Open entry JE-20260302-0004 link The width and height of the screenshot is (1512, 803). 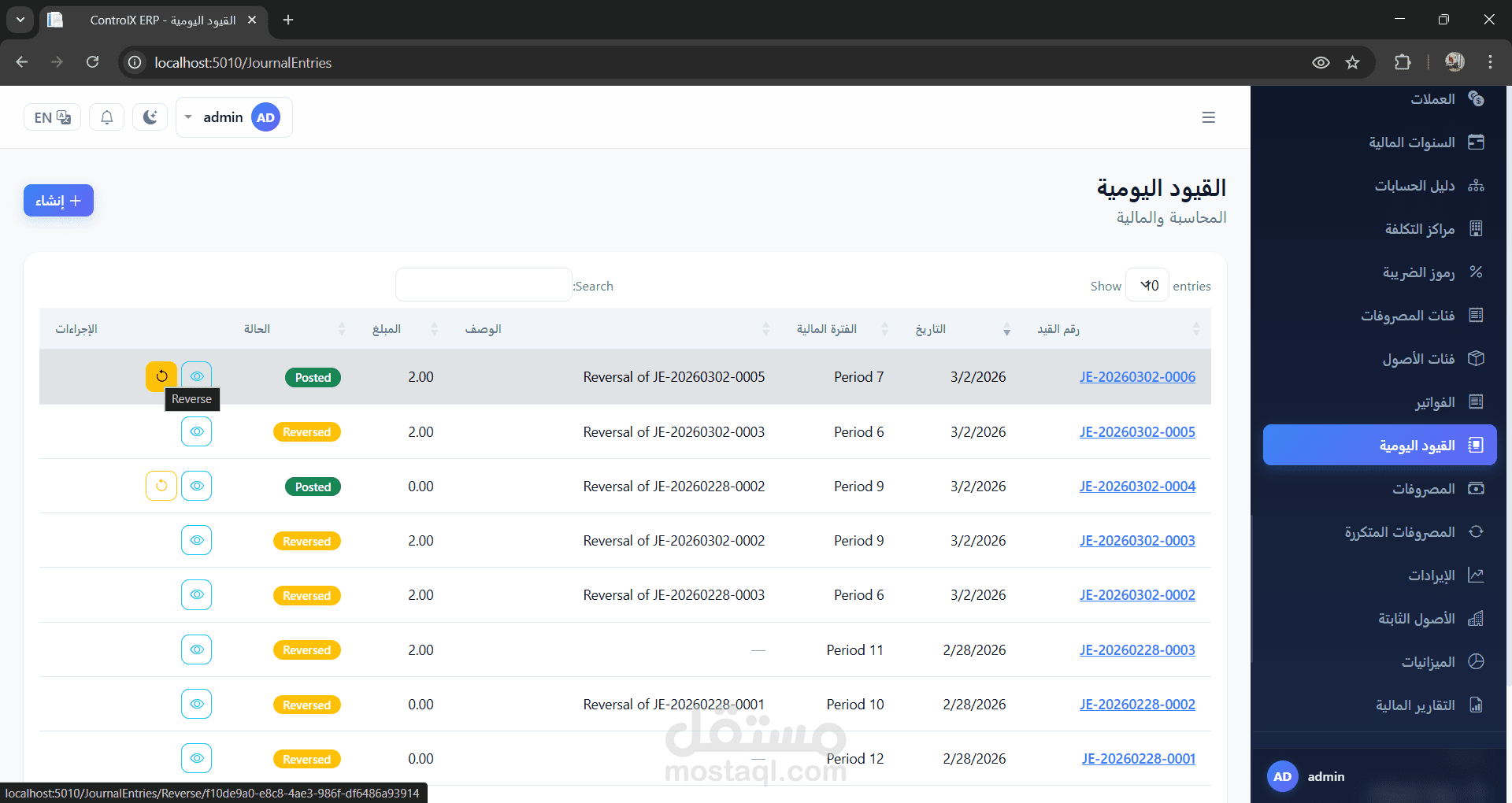1137,487
